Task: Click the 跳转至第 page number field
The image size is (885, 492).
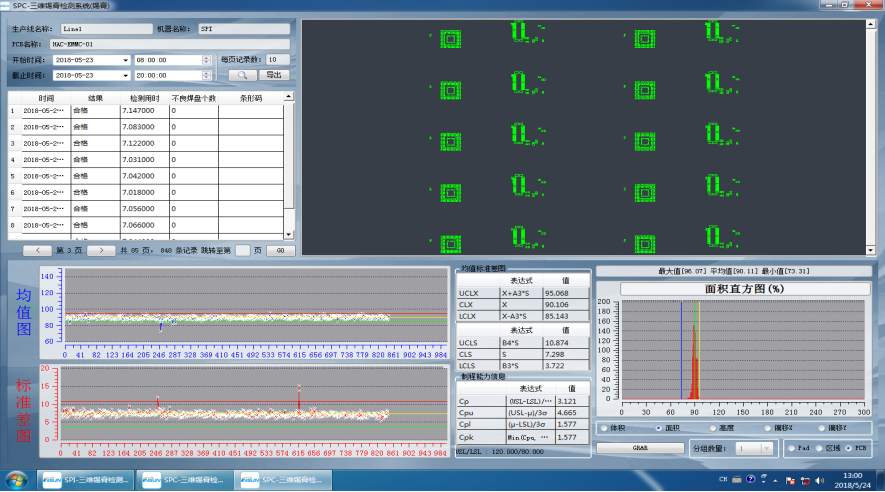Action: 243,251
